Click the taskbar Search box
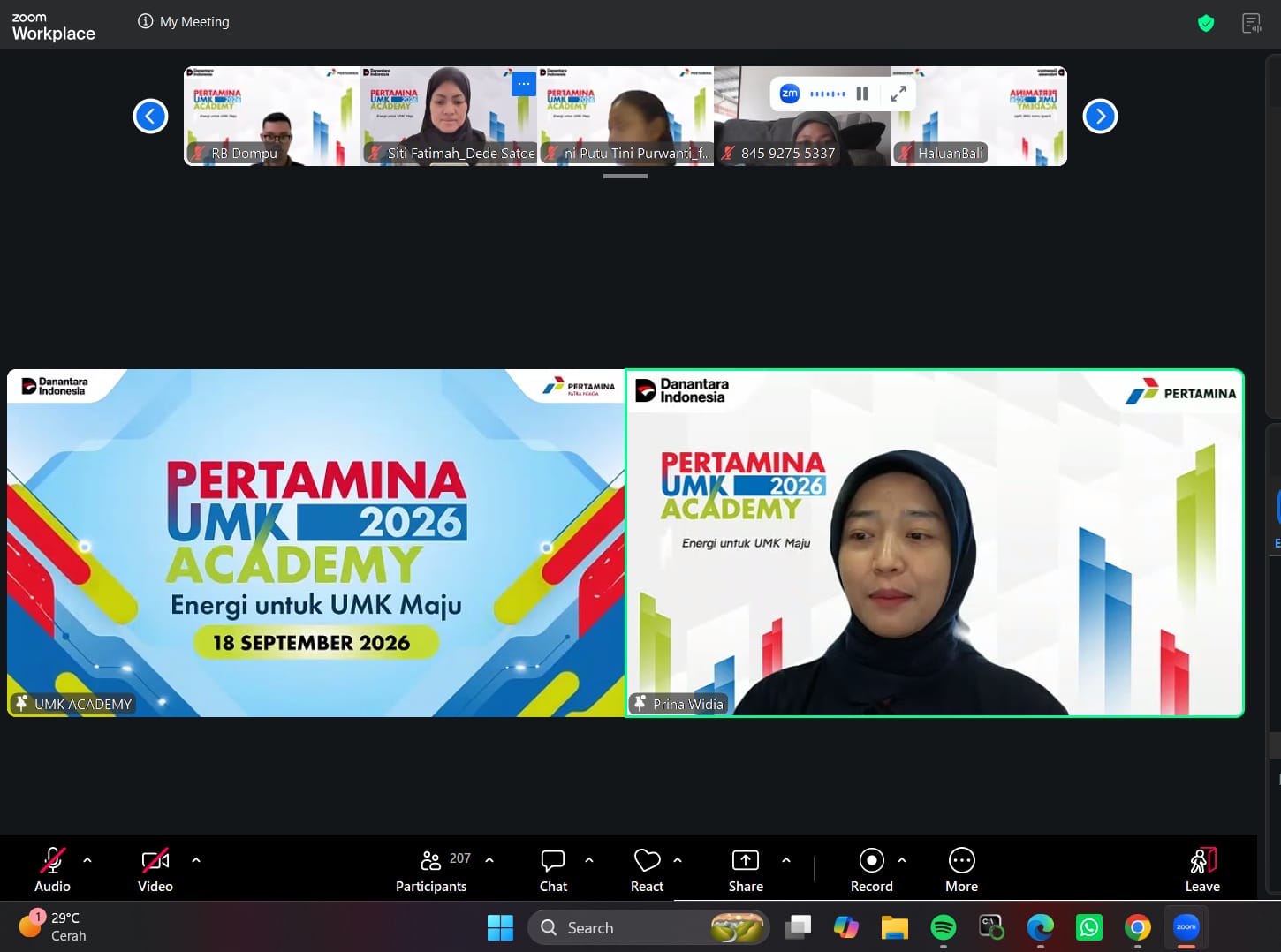This screenshot has height=952, width=1281. [648, 927]
